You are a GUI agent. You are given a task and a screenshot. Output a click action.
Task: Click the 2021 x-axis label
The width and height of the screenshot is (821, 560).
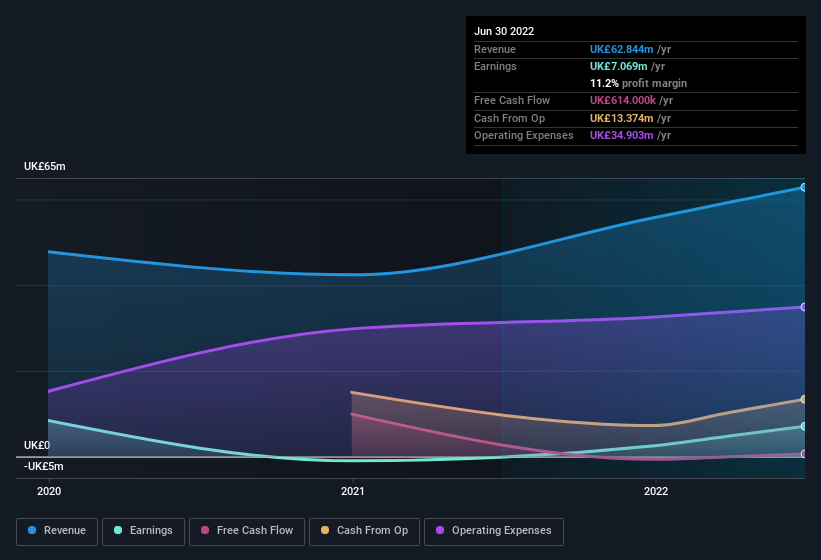[352, 491]
